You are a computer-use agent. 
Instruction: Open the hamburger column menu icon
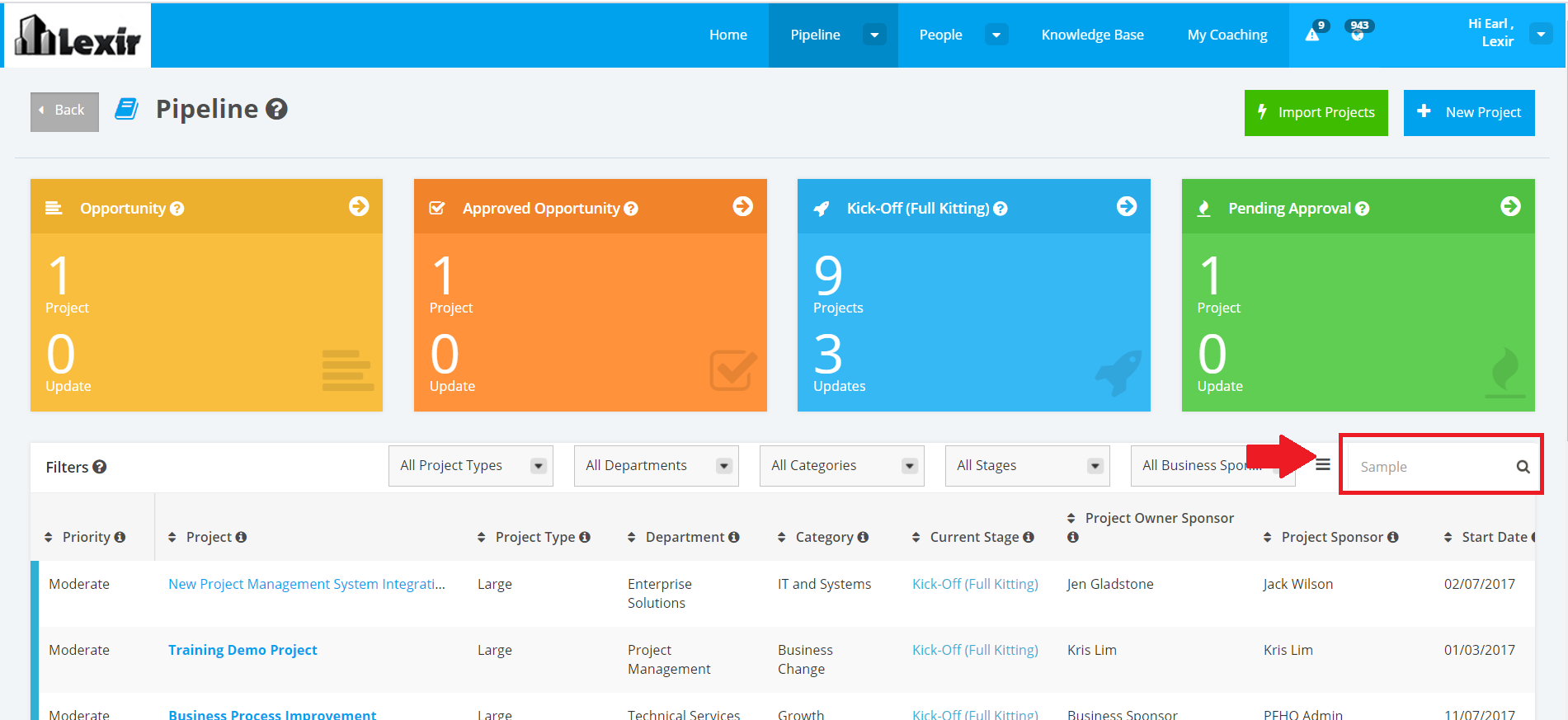[x=1323, y=465]
